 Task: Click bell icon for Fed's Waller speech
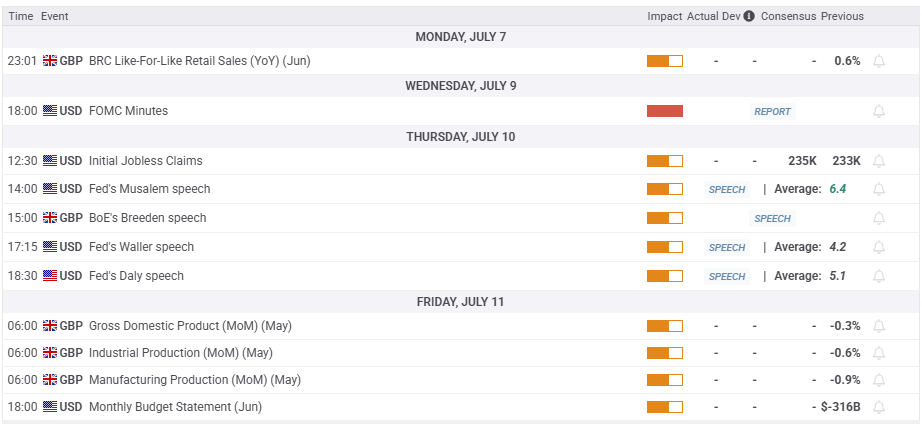(x=879, y=247)
